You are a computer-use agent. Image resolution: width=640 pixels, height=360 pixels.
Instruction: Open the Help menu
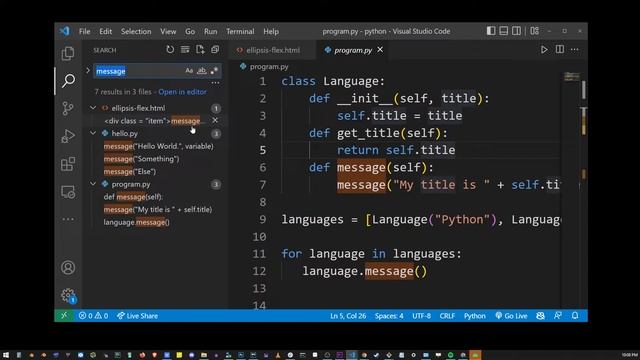[271, 31]
